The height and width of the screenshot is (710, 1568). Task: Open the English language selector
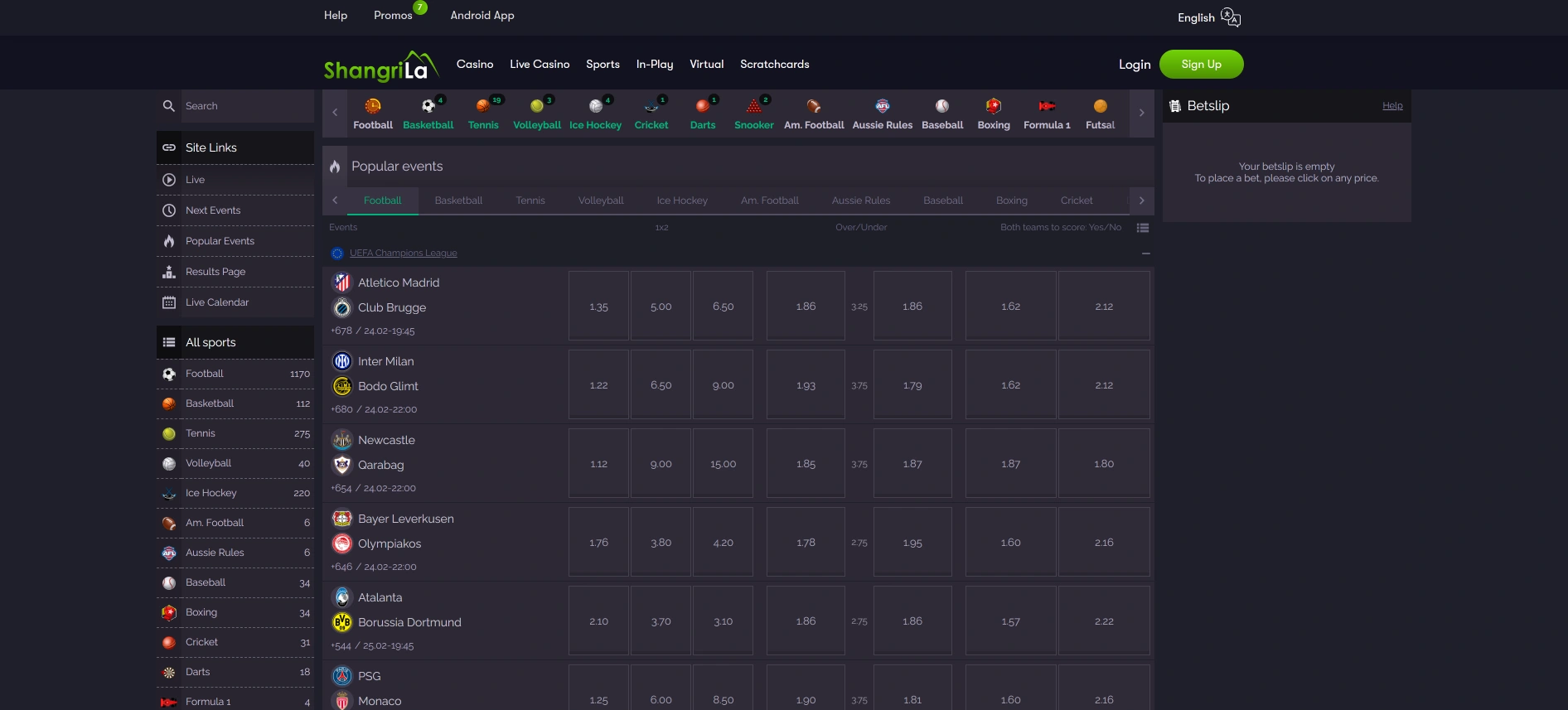click(x=1209, y=17)
